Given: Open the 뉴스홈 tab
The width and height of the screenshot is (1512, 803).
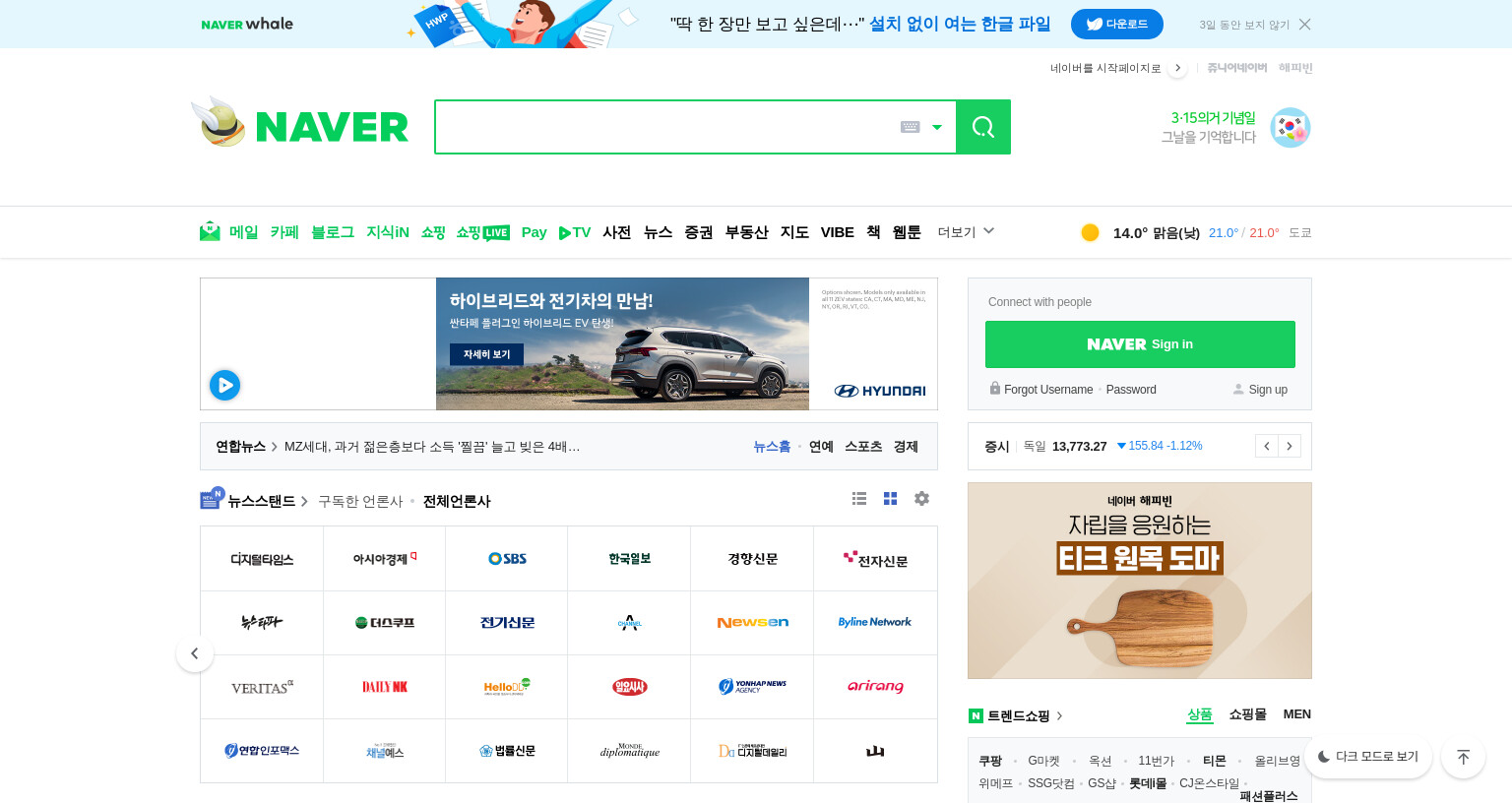Looking at the screenshot, I should 772,447.
